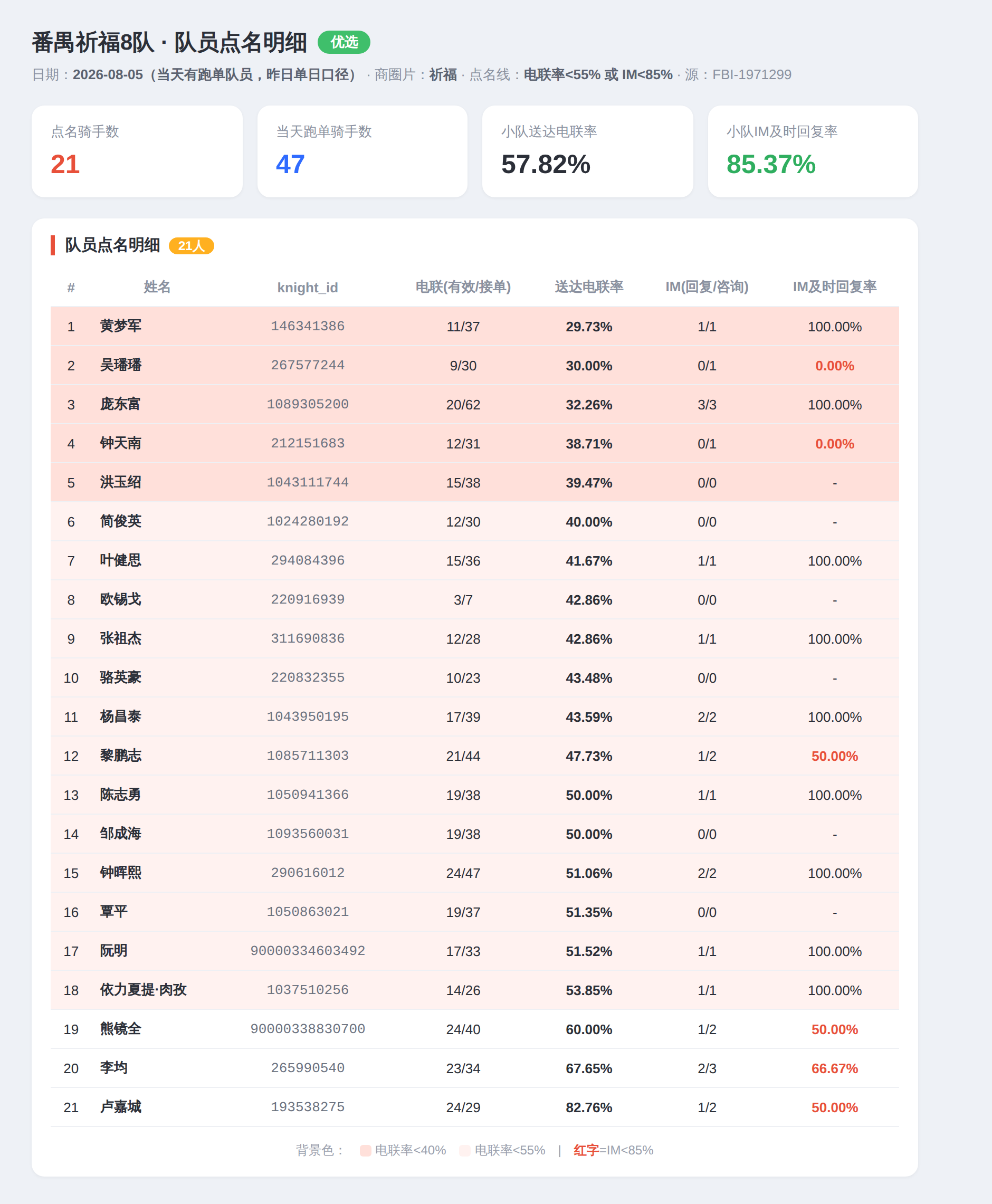992x1204 pixels.
Task: Click the 20/62 call count cell
Action: click(463, 405)
